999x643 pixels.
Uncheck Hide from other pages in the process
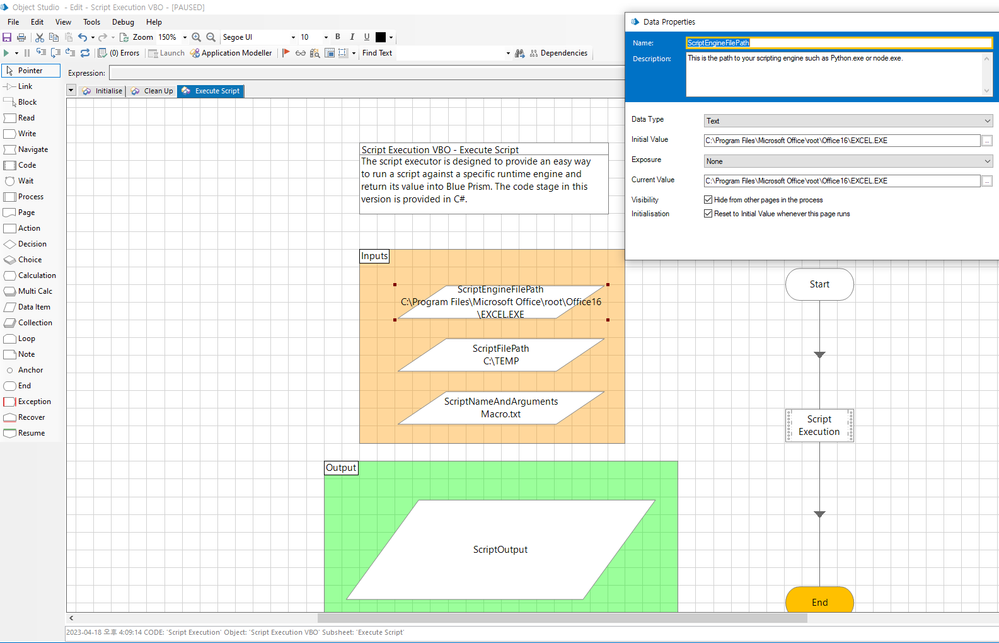tap(709, 200)
